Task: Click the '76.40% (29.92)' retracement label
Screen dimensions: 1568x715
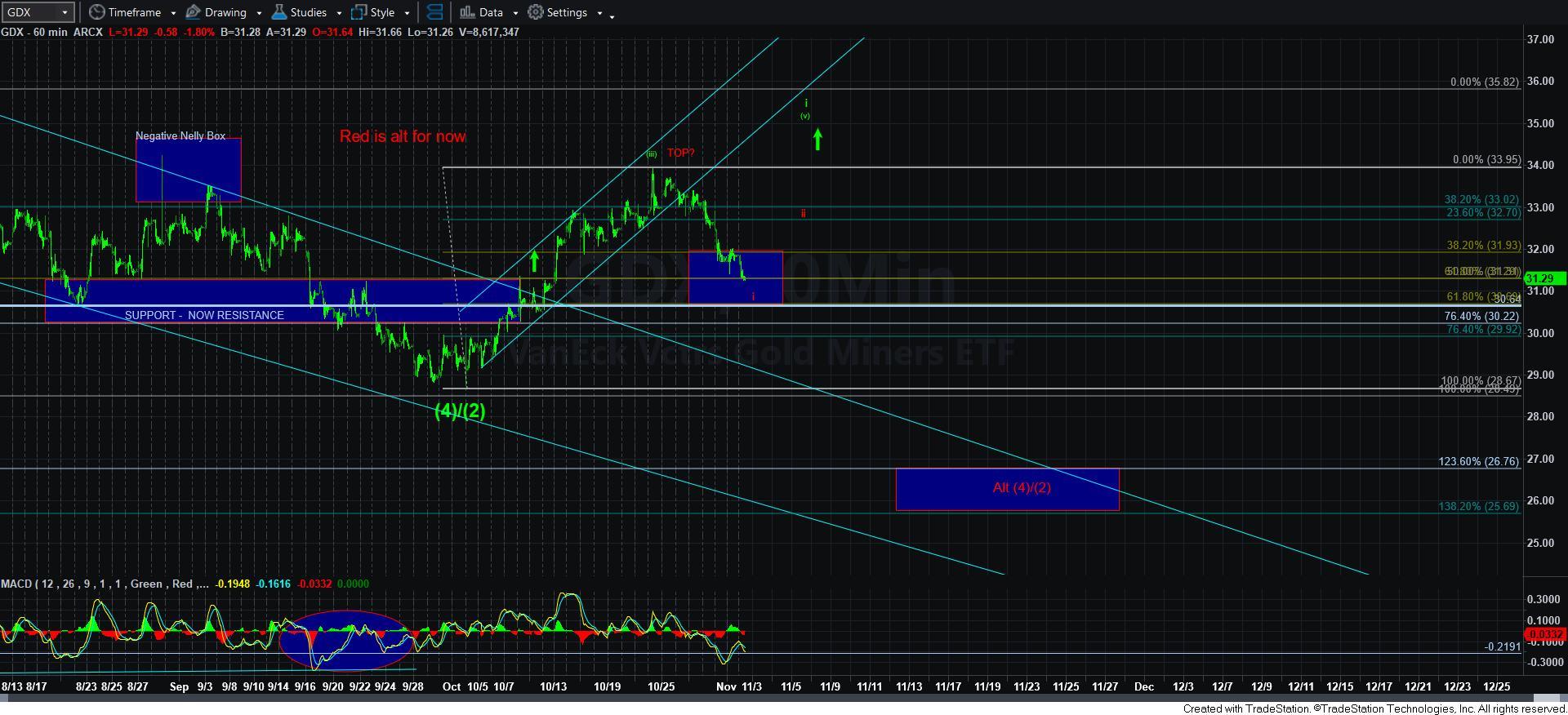Action: (x=1484, y=330)
